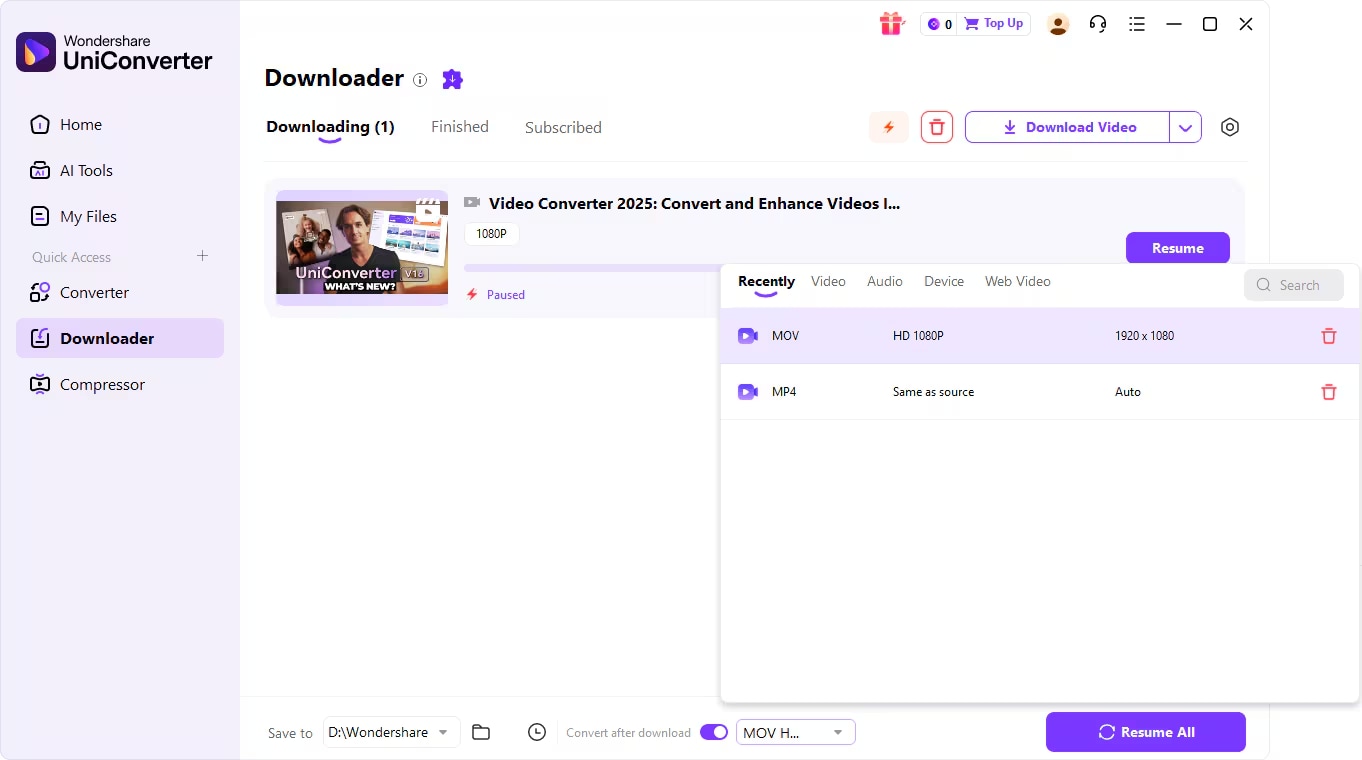Viewport: 1362px width, 760px height.
Task: Open the Audio format tab
Action: pyautogui.click(x=885, y=282)
